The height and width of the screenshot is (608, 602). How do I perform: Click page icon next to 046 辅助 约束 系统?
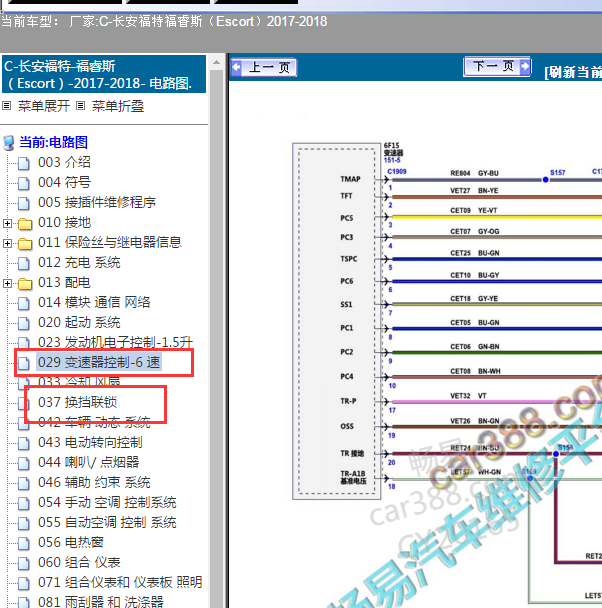[x=24, y=484]
